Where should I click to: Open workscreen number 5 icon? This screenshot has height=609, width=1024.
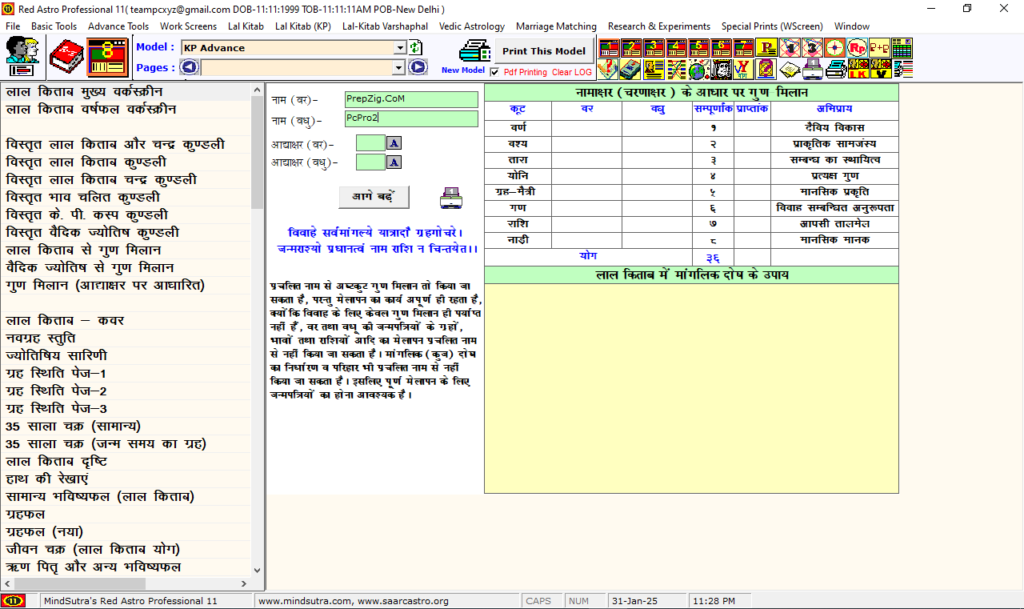699,48
